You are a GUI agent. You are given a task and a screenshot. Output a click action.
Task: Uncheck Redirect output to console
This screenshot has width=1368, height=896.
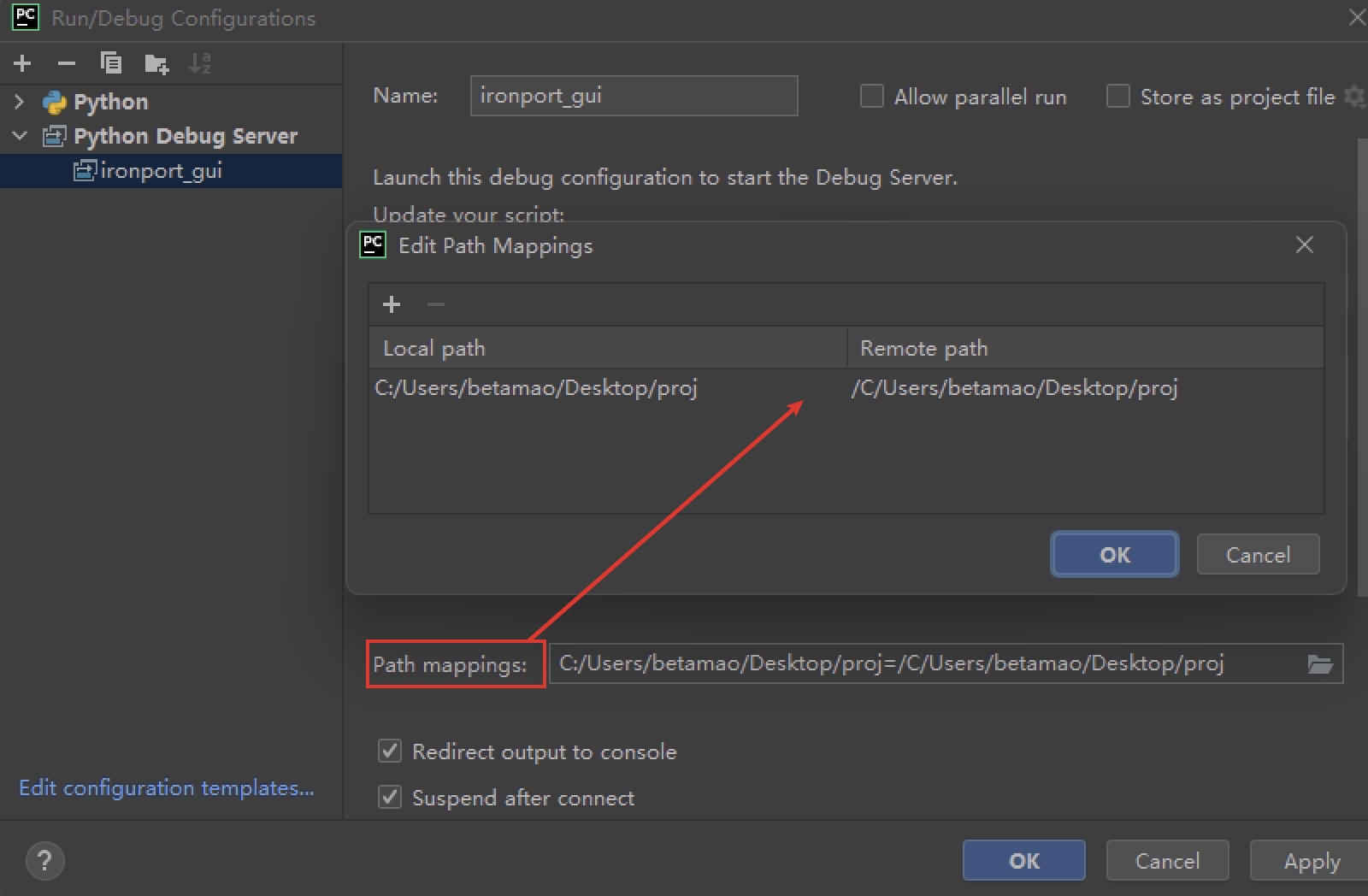[390, 752]
